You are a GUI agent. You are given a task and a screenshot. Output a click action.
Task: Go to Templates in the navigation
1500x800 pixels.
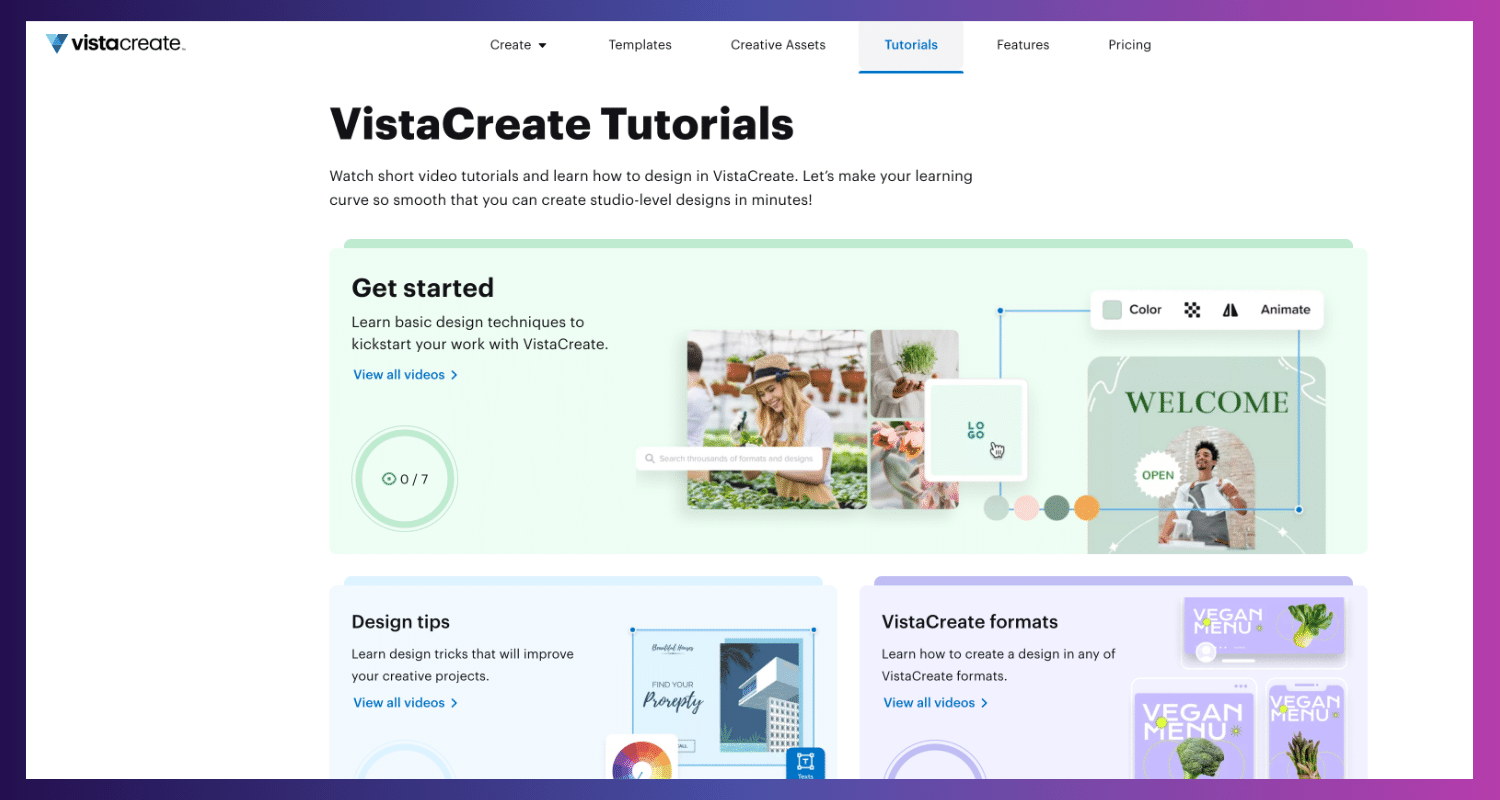click(640, 45)
